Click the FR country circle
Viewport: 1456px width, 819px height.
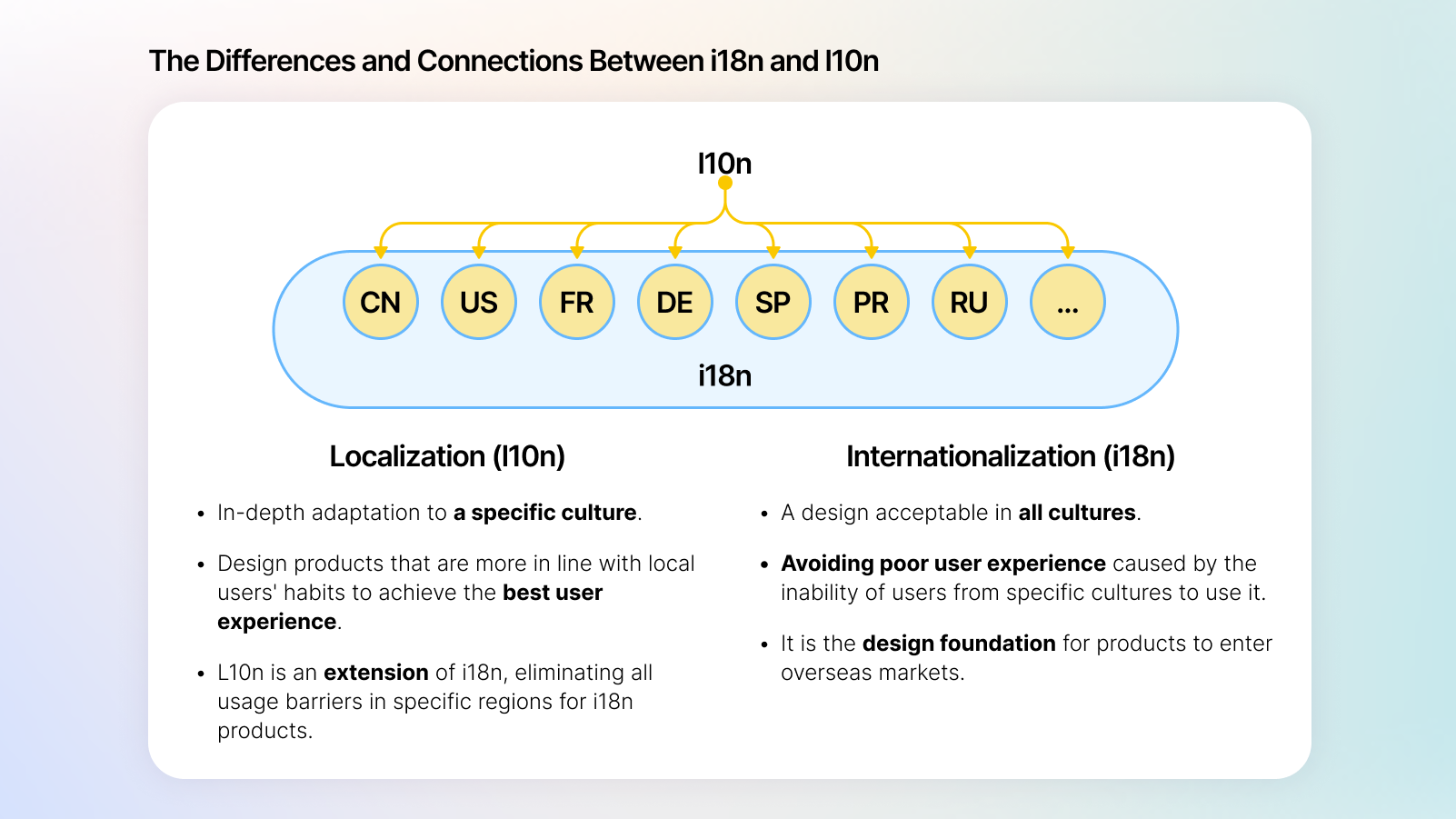pyautogui.click(x=576, y=302)
